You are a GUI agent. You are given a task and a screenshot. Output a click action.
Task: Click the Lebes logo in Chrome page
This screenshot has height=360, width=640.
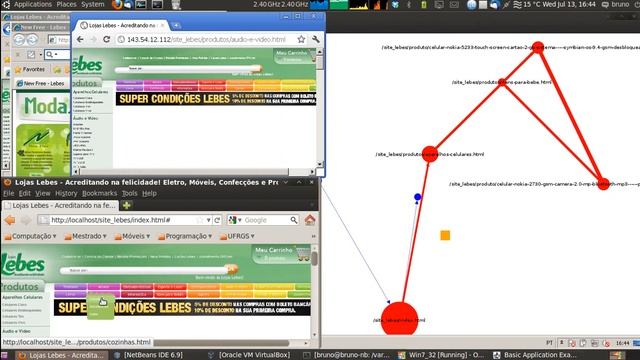[x=88, y=64]
